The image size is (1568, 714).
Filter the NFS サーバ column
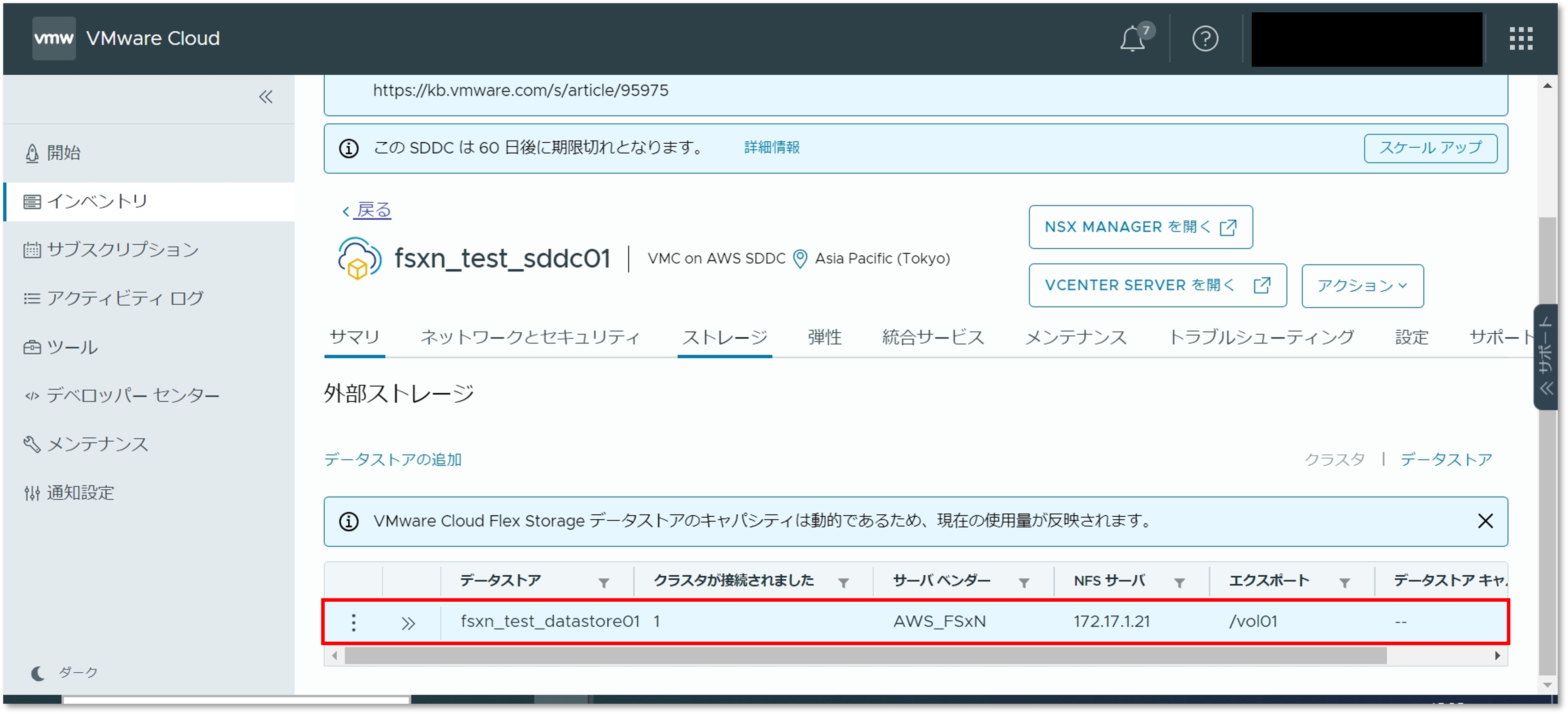pyautogui.click(x=1179, y=583)
